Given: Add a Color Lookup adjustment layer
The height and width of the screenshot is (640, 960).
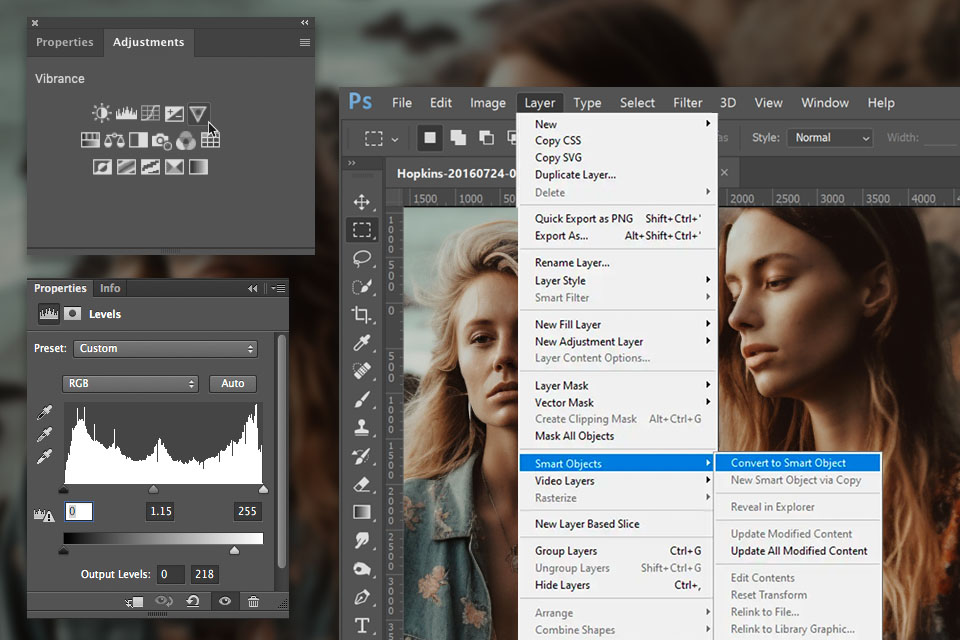Looking at the screenshot, I should tap(210, 140).
